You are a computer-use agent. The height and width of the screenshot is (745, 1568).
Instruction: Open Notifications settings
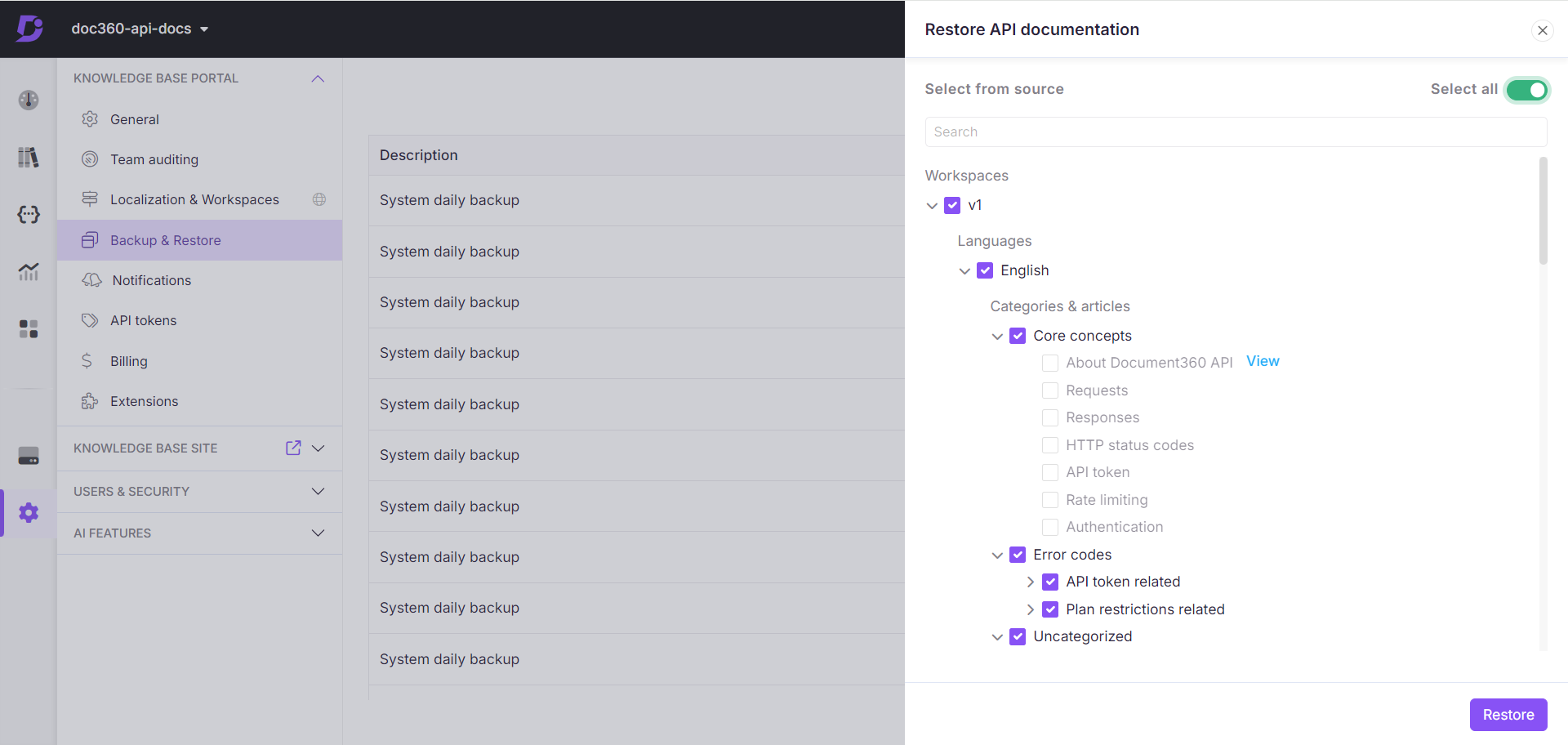coord(200,280)
